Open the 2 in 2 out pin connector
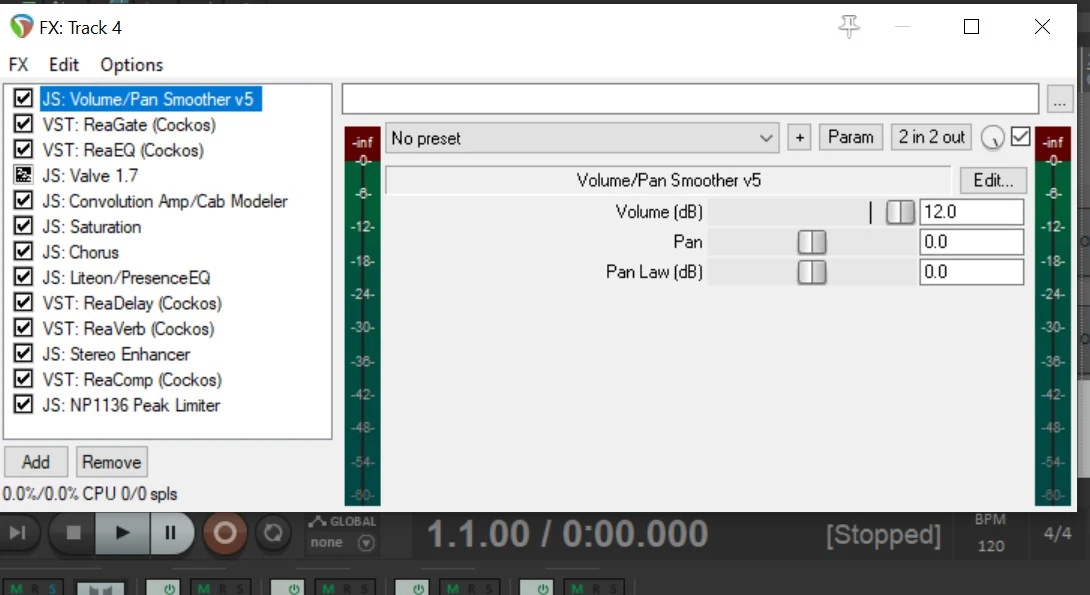The width and height of the screenshot is (1090, 595). 932,137
